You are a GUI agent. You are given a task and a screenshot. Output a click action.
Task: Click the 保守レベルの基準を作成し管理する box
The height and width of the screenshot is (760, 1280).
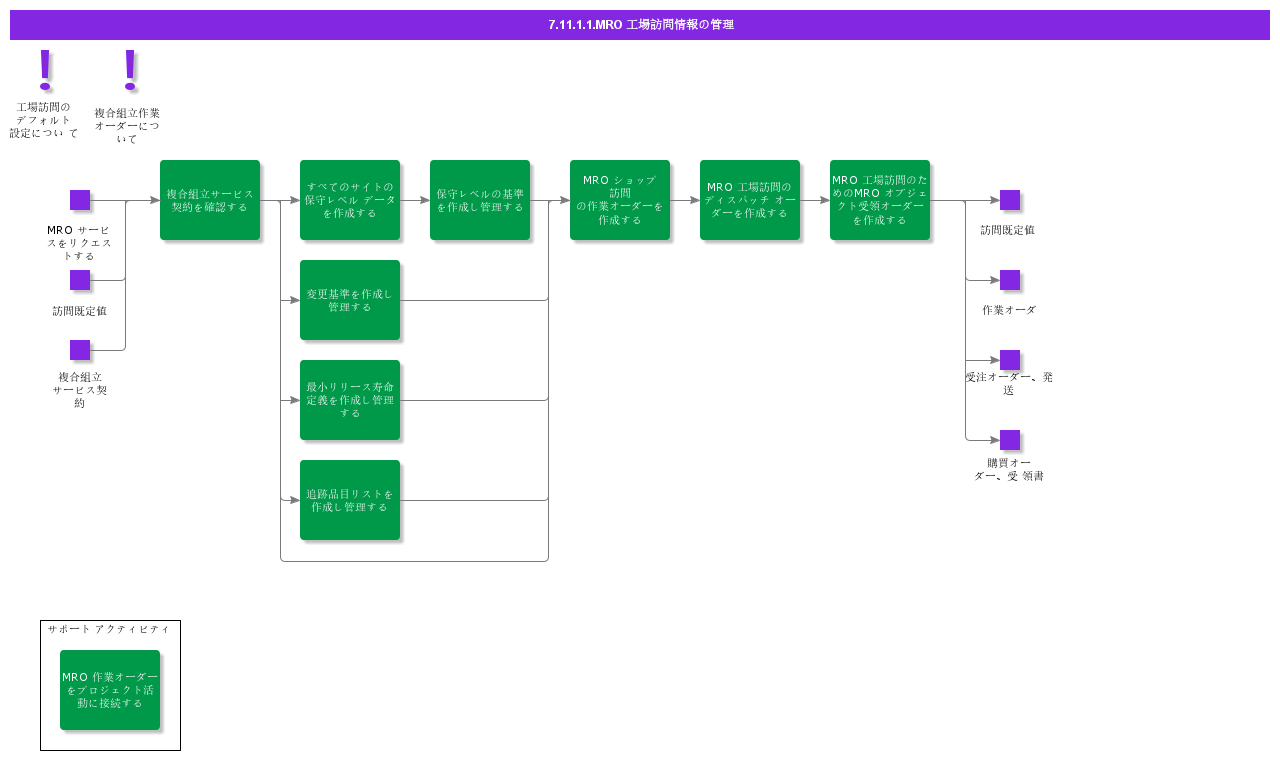[x=480, y=200]
